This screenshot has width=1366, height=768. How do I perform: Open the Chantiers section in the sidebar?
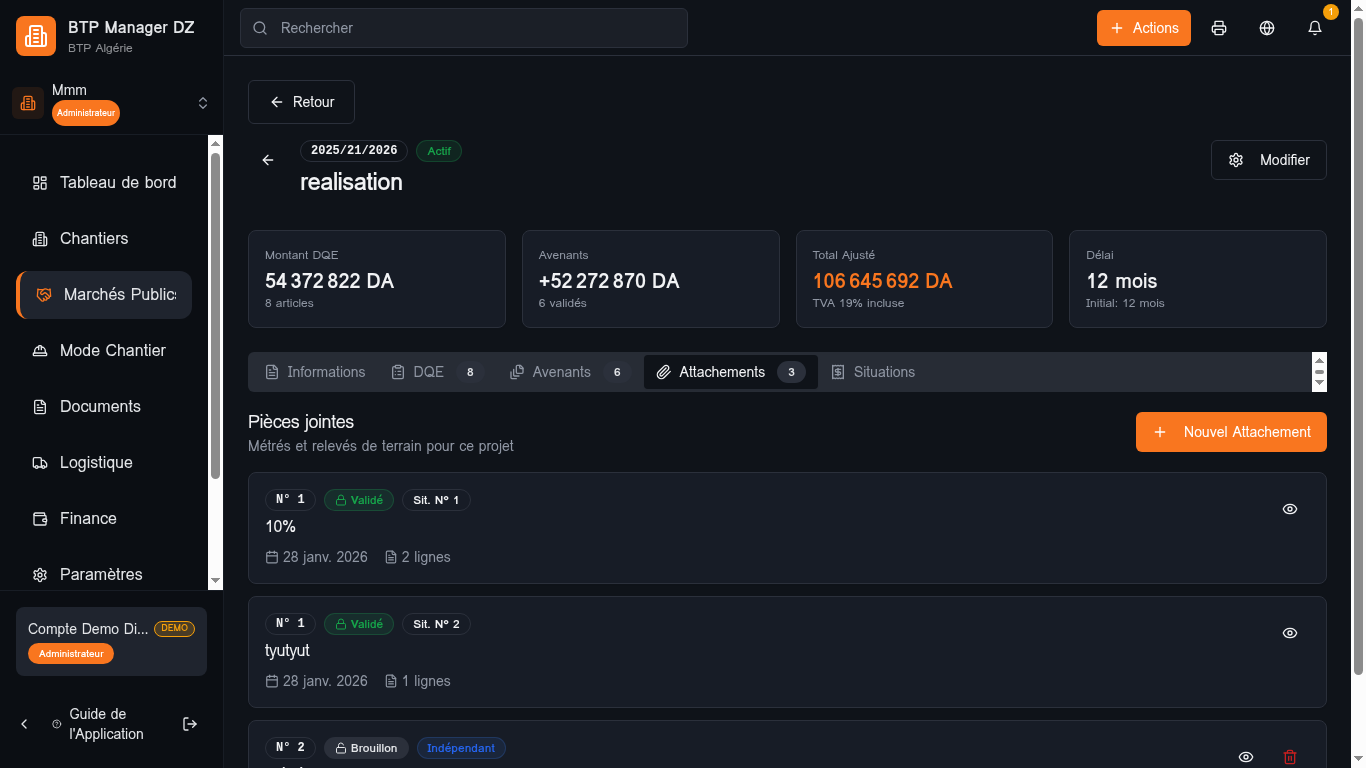(x=95, y=238)
